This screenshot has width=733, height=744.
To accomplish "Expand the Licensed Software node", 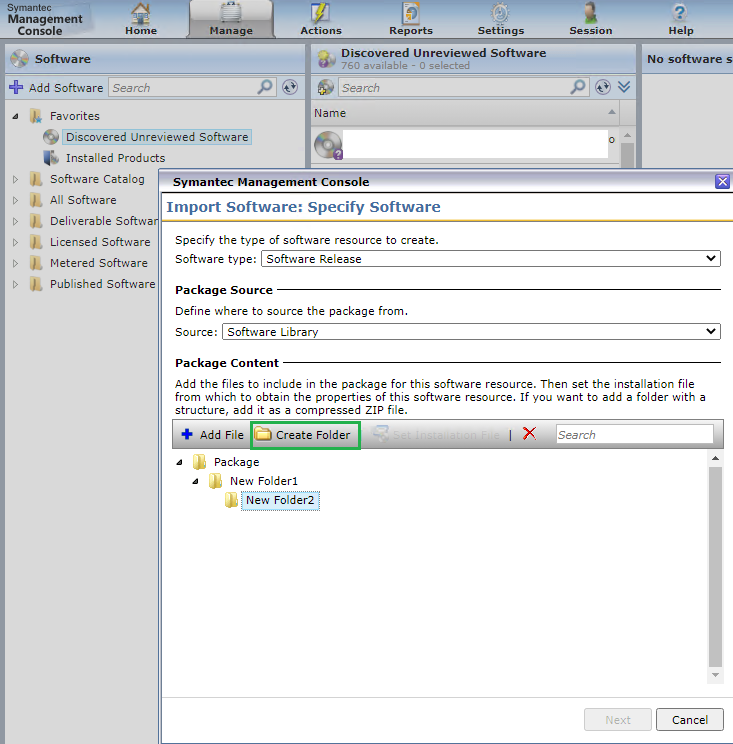I will pyautogui.click(x=15, y=242).
